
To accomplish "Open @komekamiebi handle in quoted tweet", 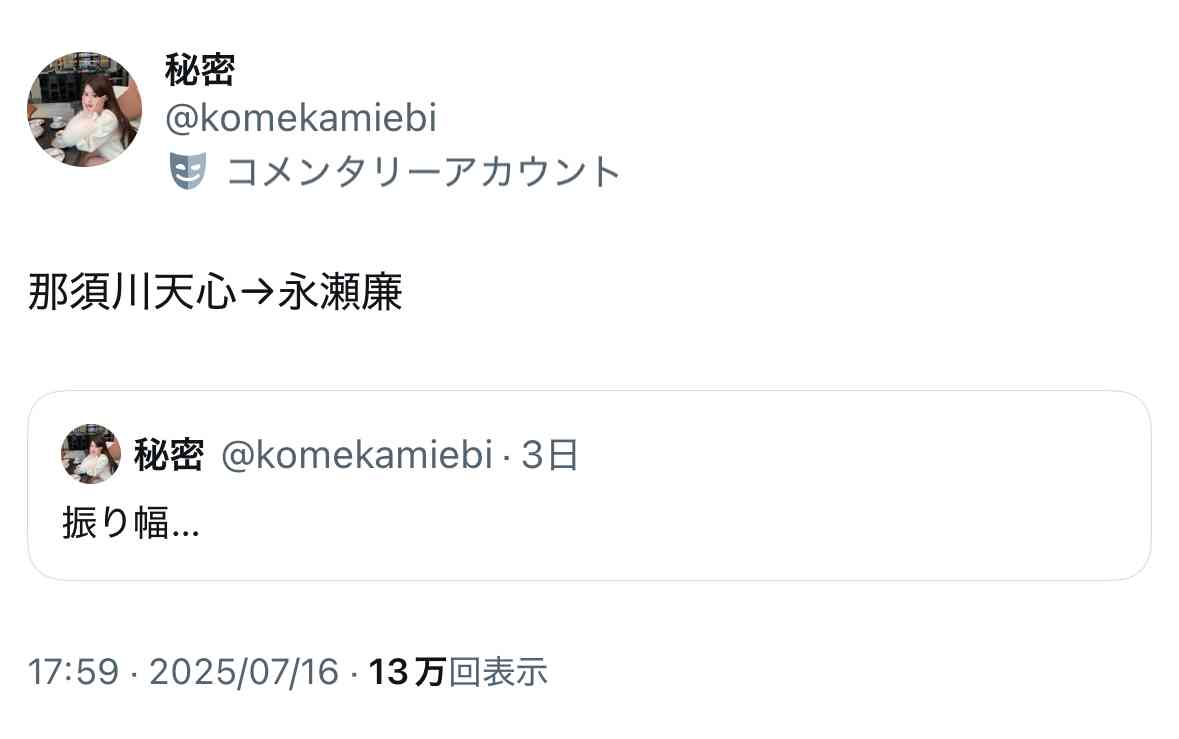I will pyautogui.click(x=357, y=455).
